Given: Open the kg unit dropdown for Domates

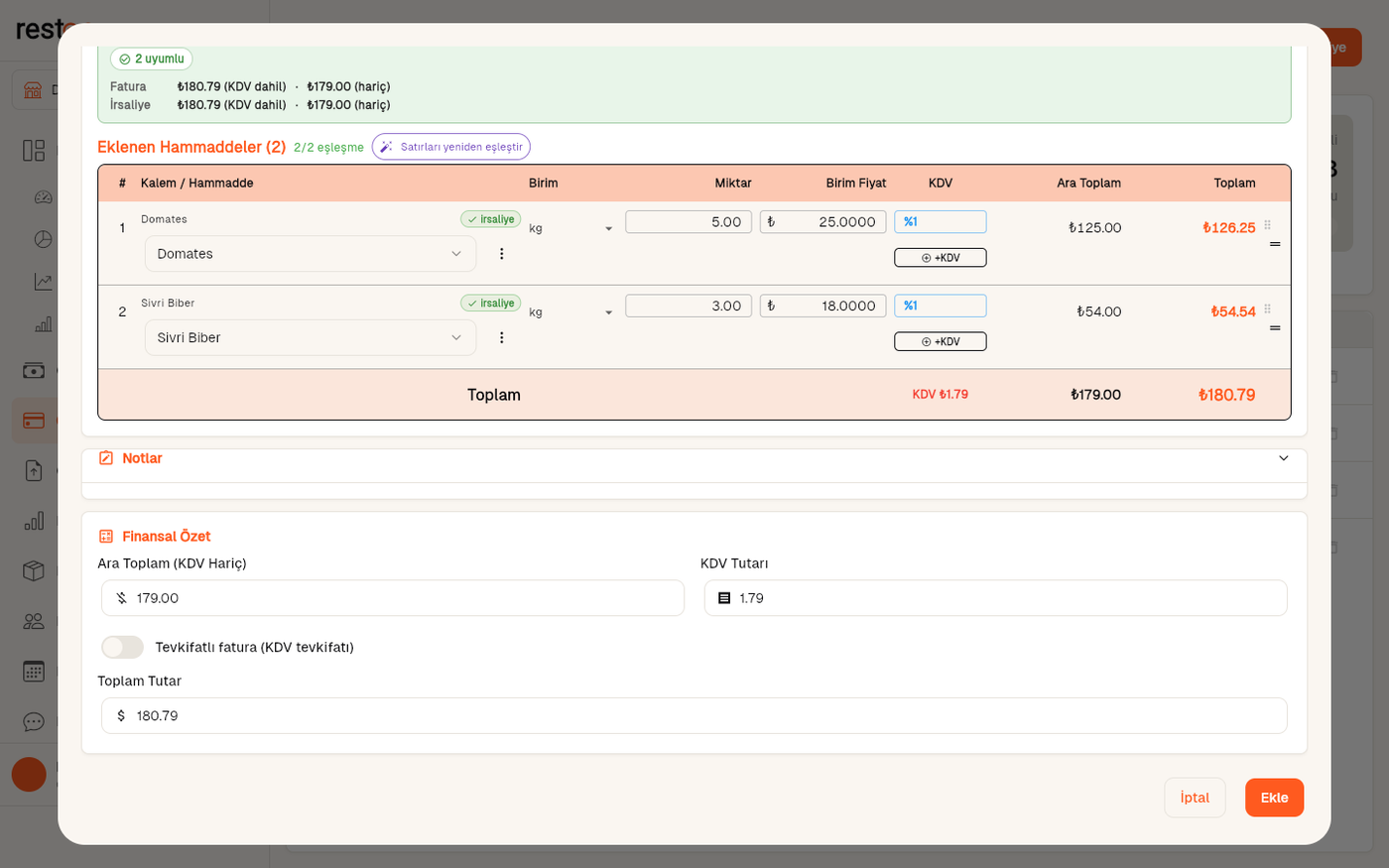Looking at the screenshot, I should click(x=571, y=228).
